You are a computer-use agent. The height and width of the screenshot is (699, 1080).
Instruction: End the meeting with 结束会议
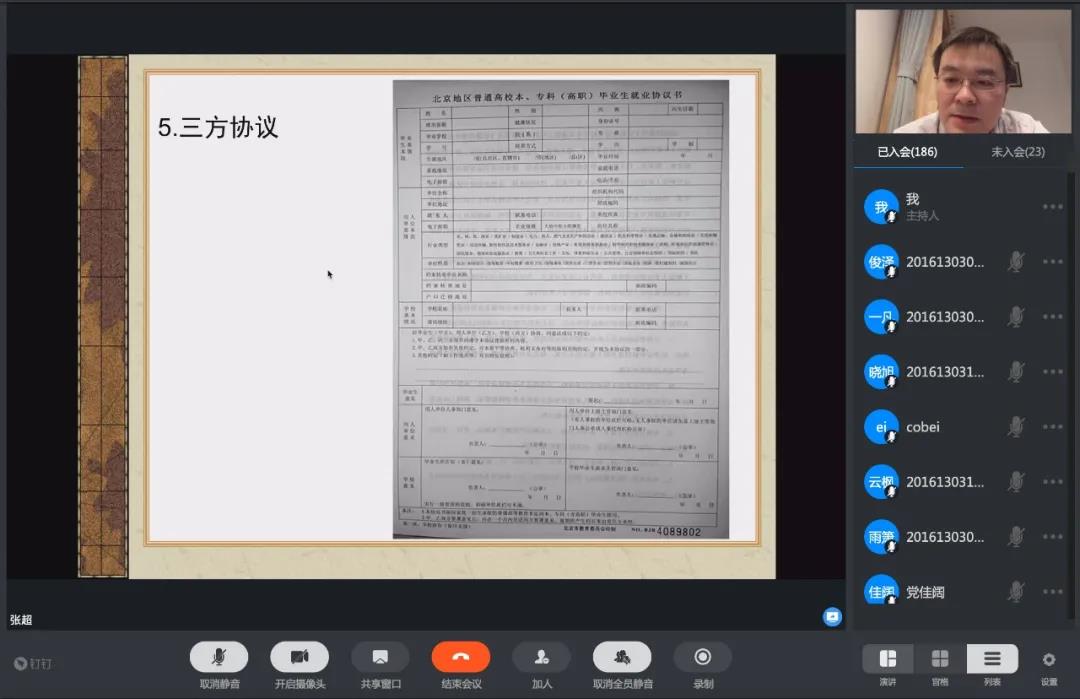(x=461, y=657)
